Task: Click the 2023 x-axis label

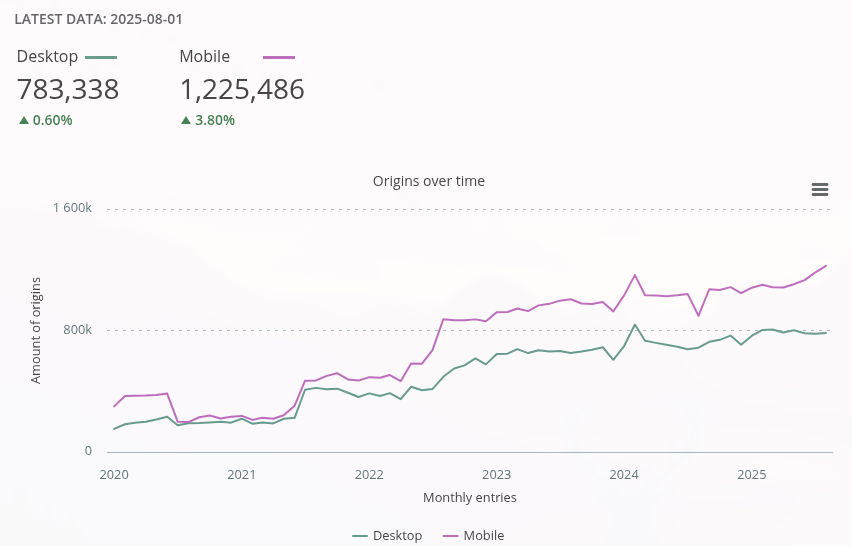Action: tap(497, 474)
